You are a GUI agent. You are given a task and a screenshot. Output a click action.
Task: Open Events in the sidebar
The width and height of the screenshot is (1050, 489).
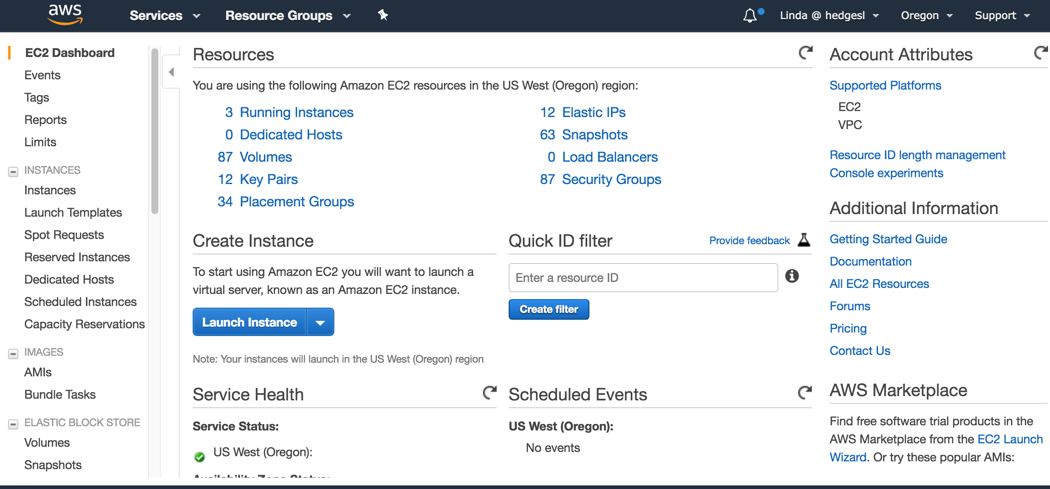(42, 75)
